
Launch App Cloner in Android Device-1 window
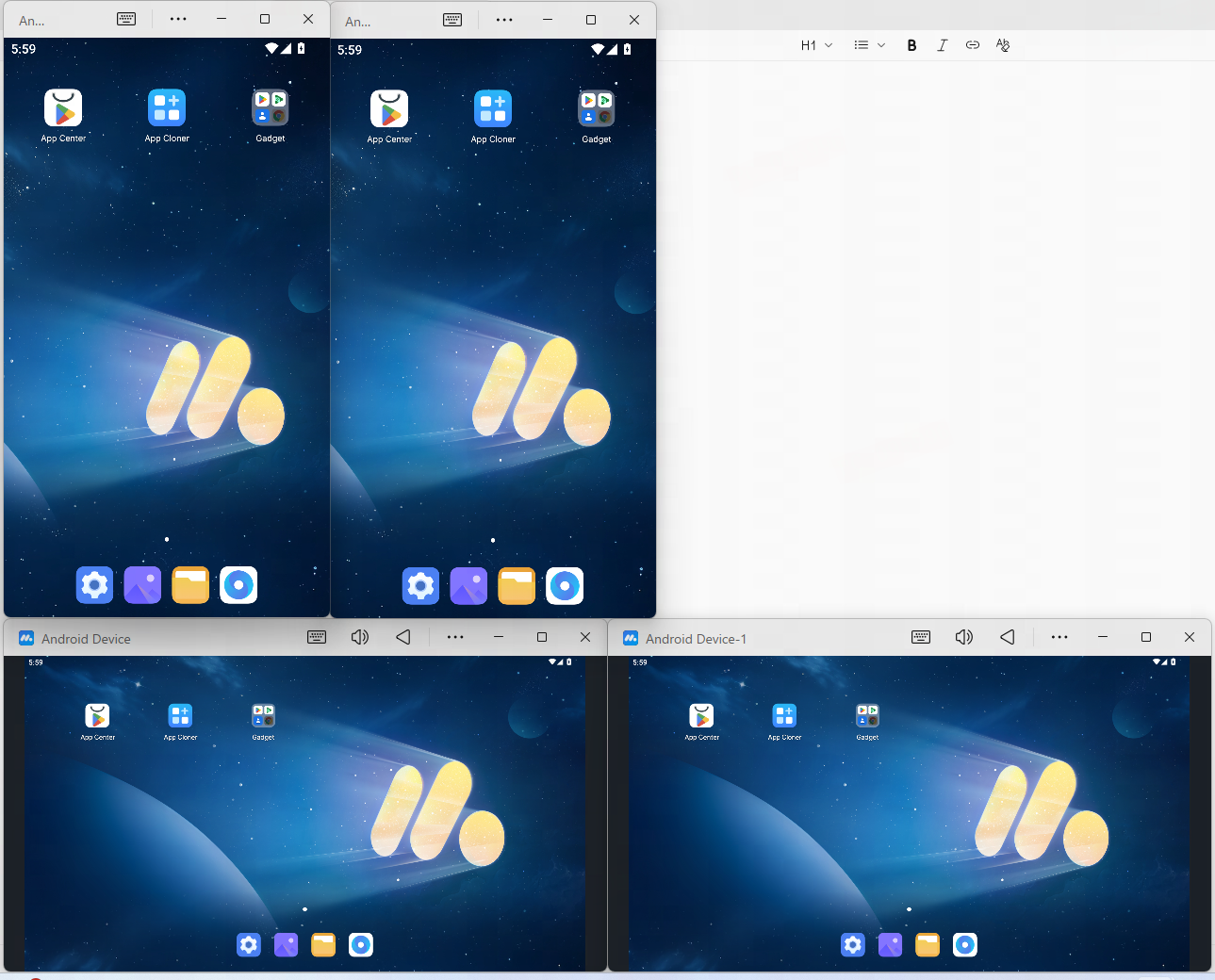click(x=784, y=715)
